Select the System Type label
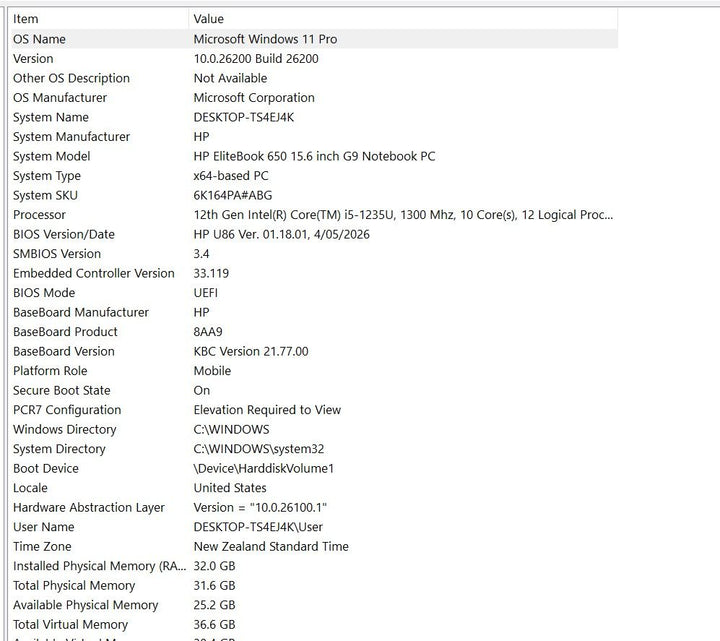 (47, 176)
